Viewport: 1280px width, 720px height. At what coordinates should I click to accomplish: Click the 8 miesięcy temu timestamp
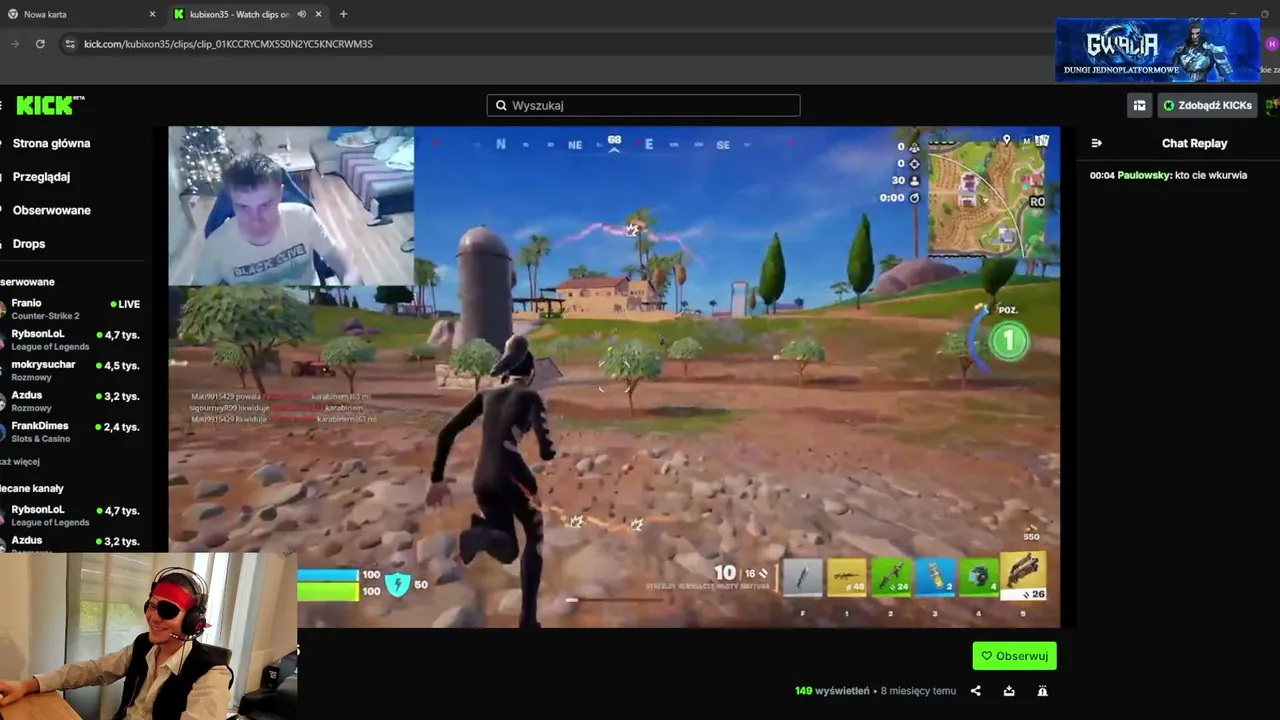click(x=918, y=691)
